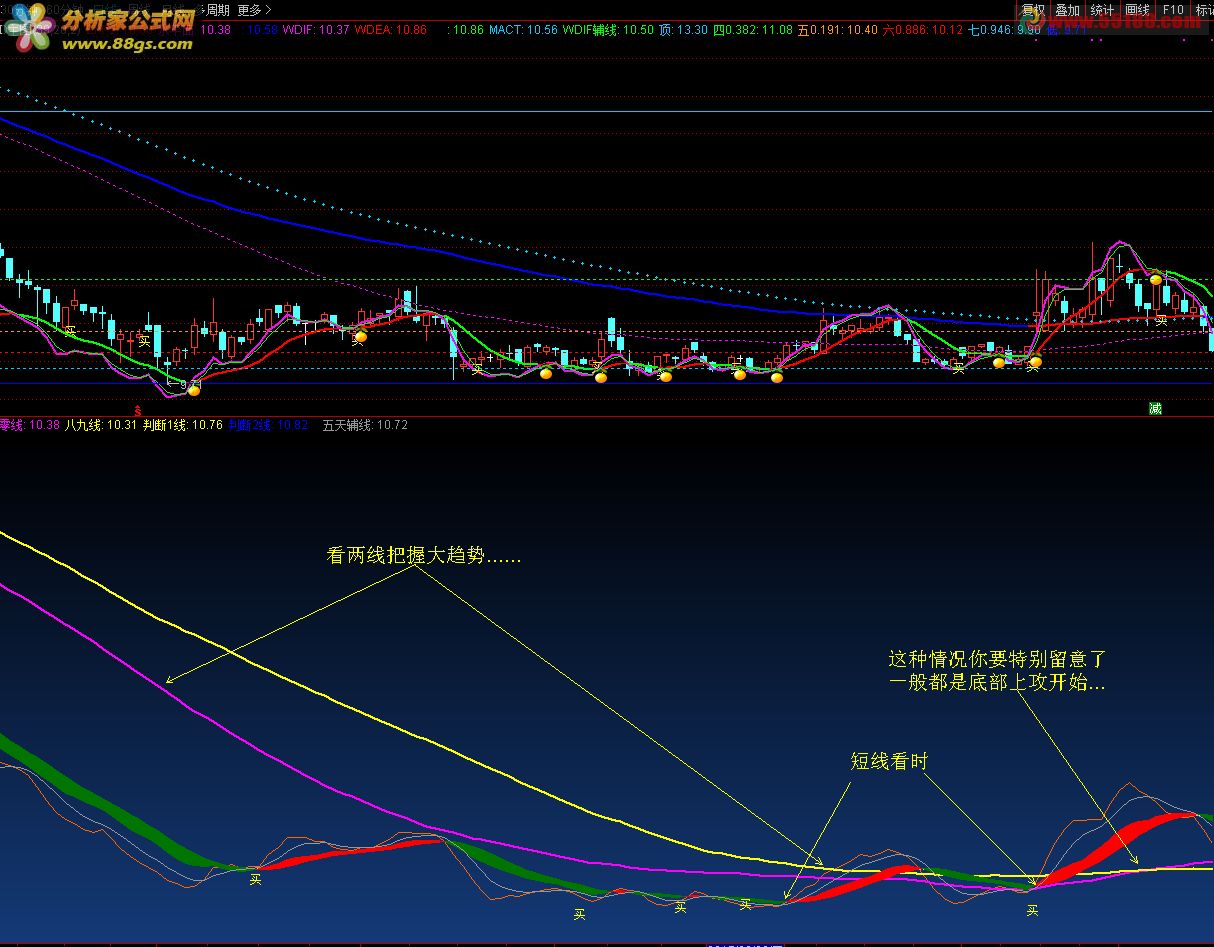Click the 复权 button in the top toolbar
The image size is (1214, 947).
(1033, 10)
